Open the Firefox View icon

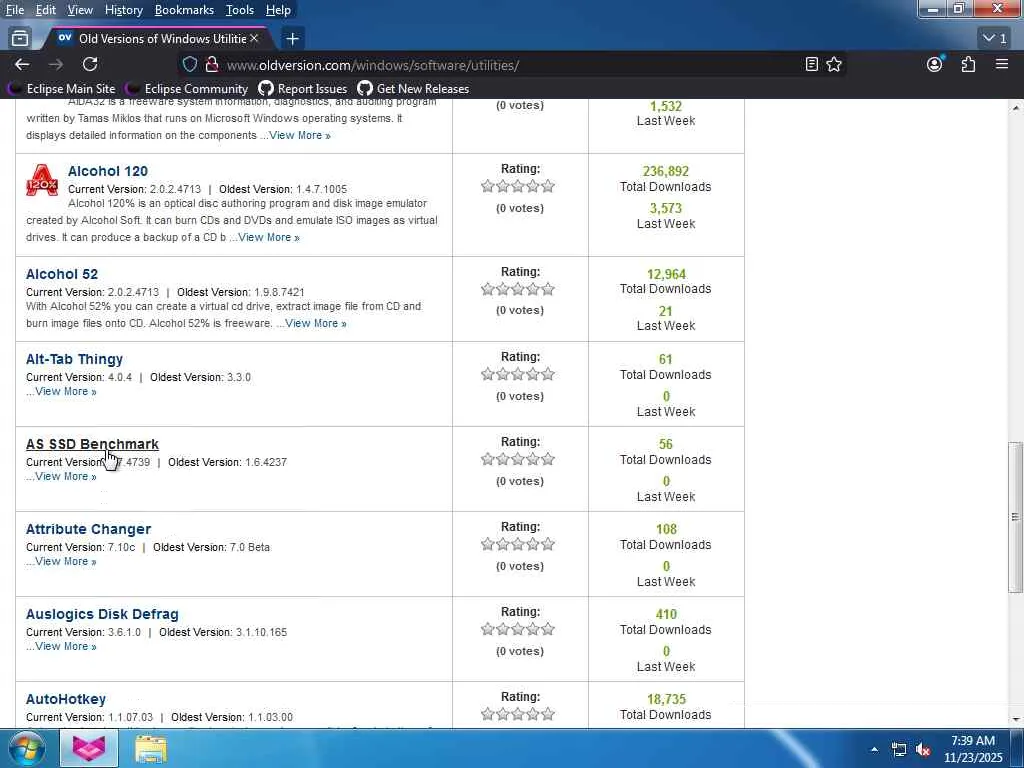(x=20, y=39)
